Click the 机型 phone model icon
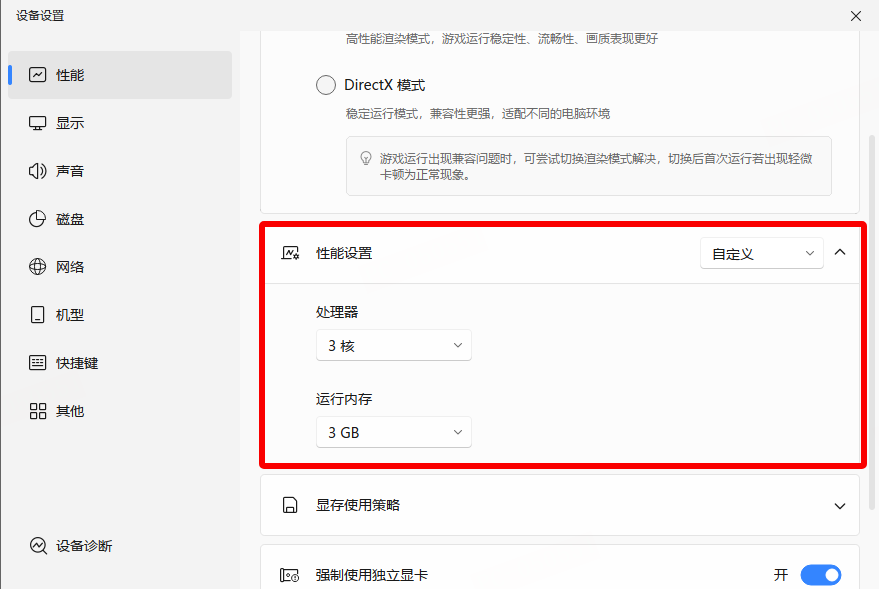 click(38, 315)
